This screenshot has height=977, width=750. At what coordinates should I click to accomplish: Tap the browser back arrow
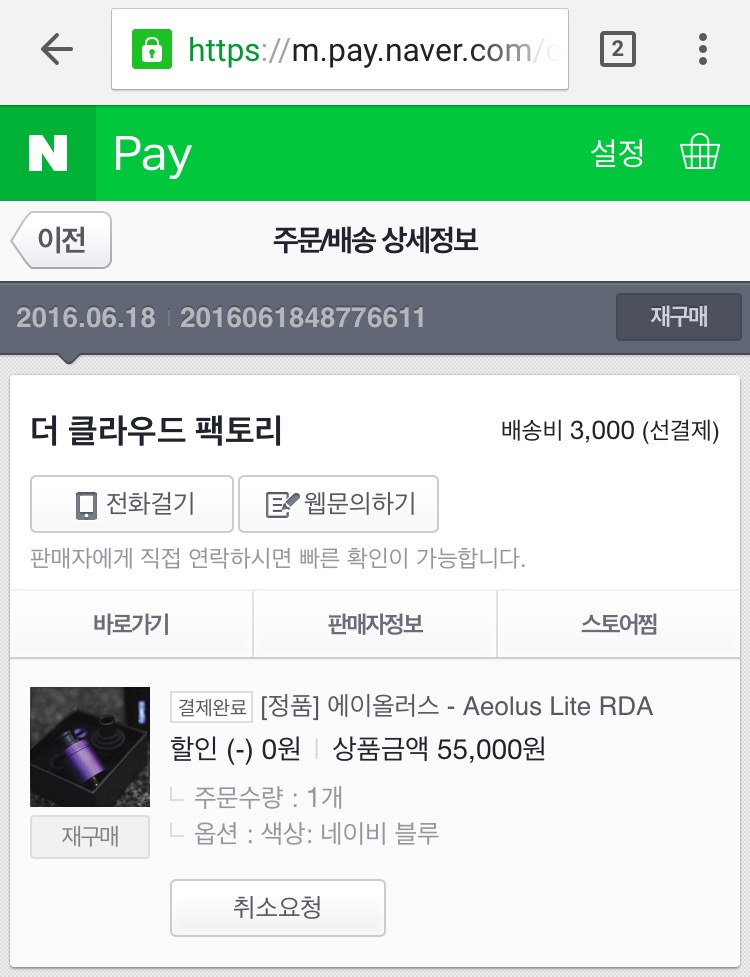(x=57, y=49)
